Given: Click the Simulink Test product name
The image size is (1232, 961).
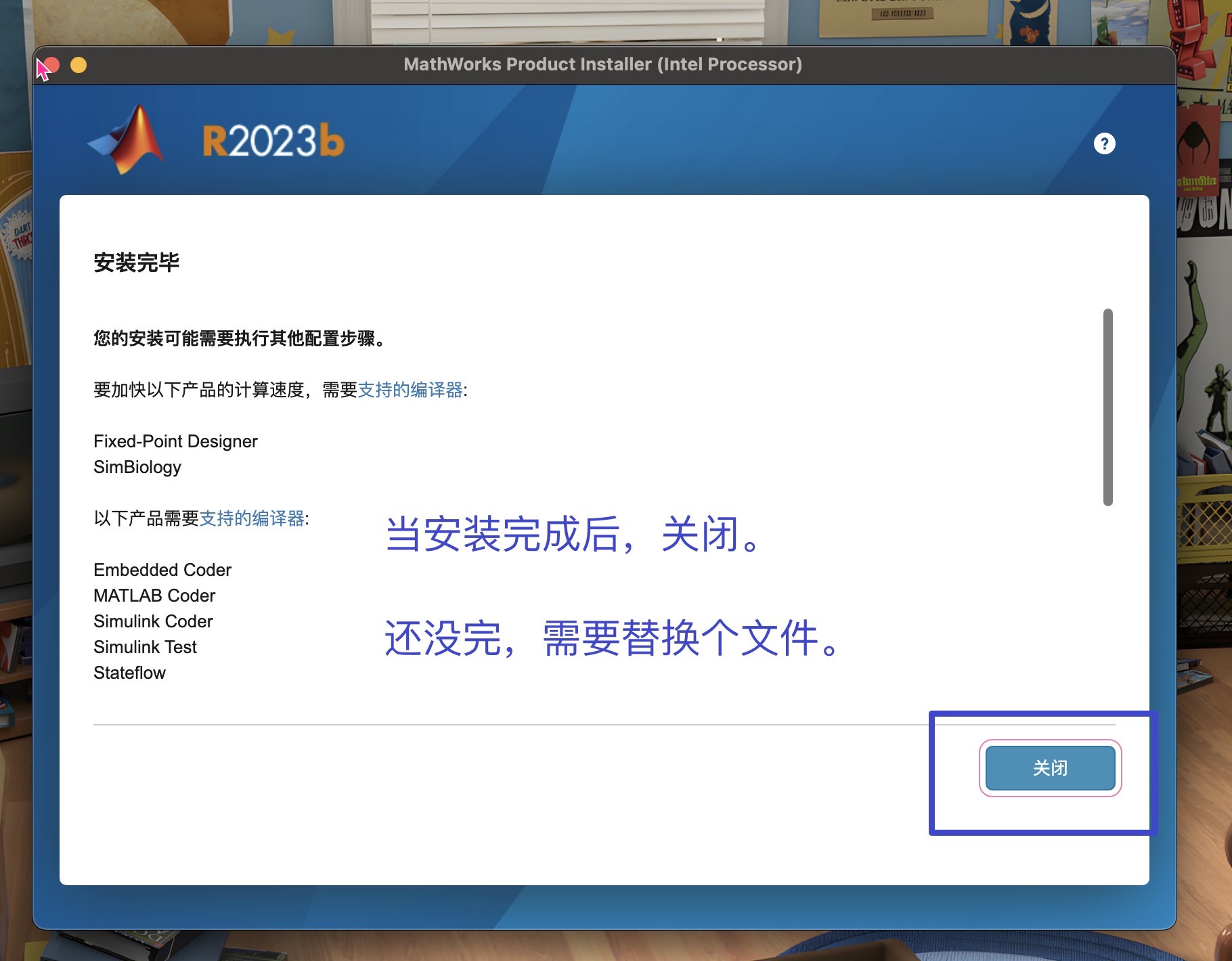Looking at the screenshot, I should tap(144, 647).
